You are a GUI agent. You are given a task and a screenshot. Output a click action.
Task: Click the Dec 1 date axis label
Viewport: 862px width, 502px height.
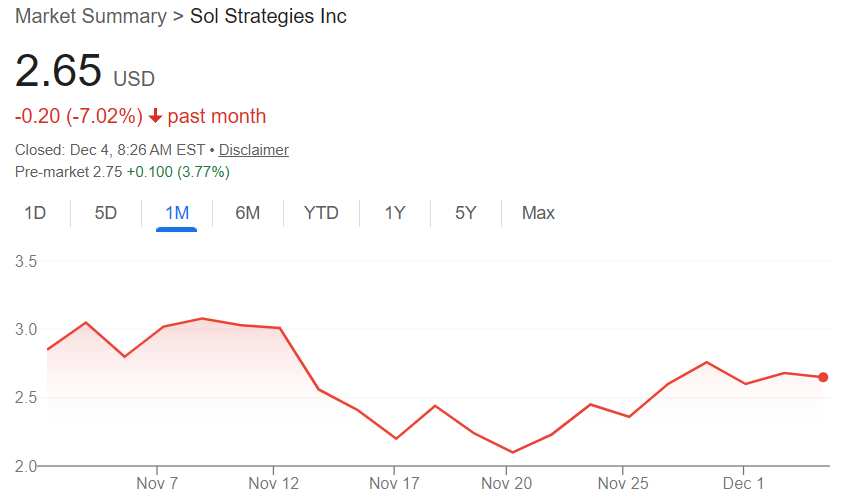click(744, 484)
